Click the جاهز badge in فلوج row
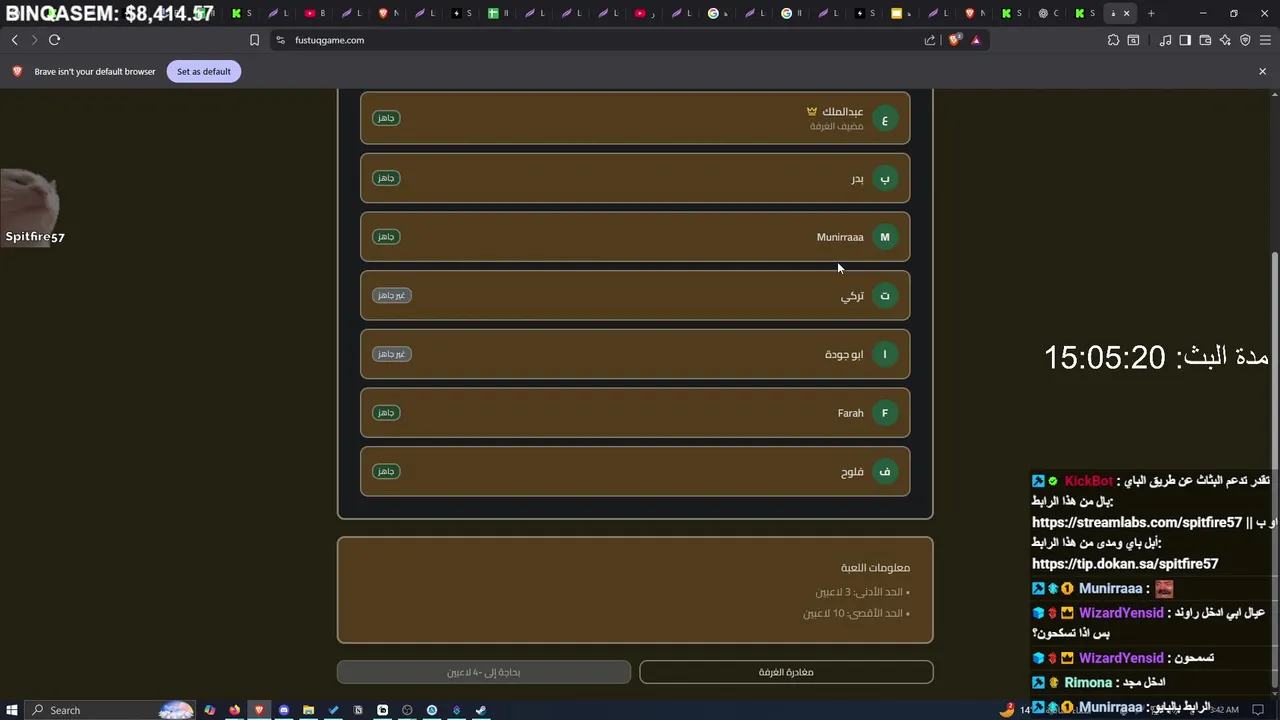This screenshot has width=1280, height=720. click(386, 471)
